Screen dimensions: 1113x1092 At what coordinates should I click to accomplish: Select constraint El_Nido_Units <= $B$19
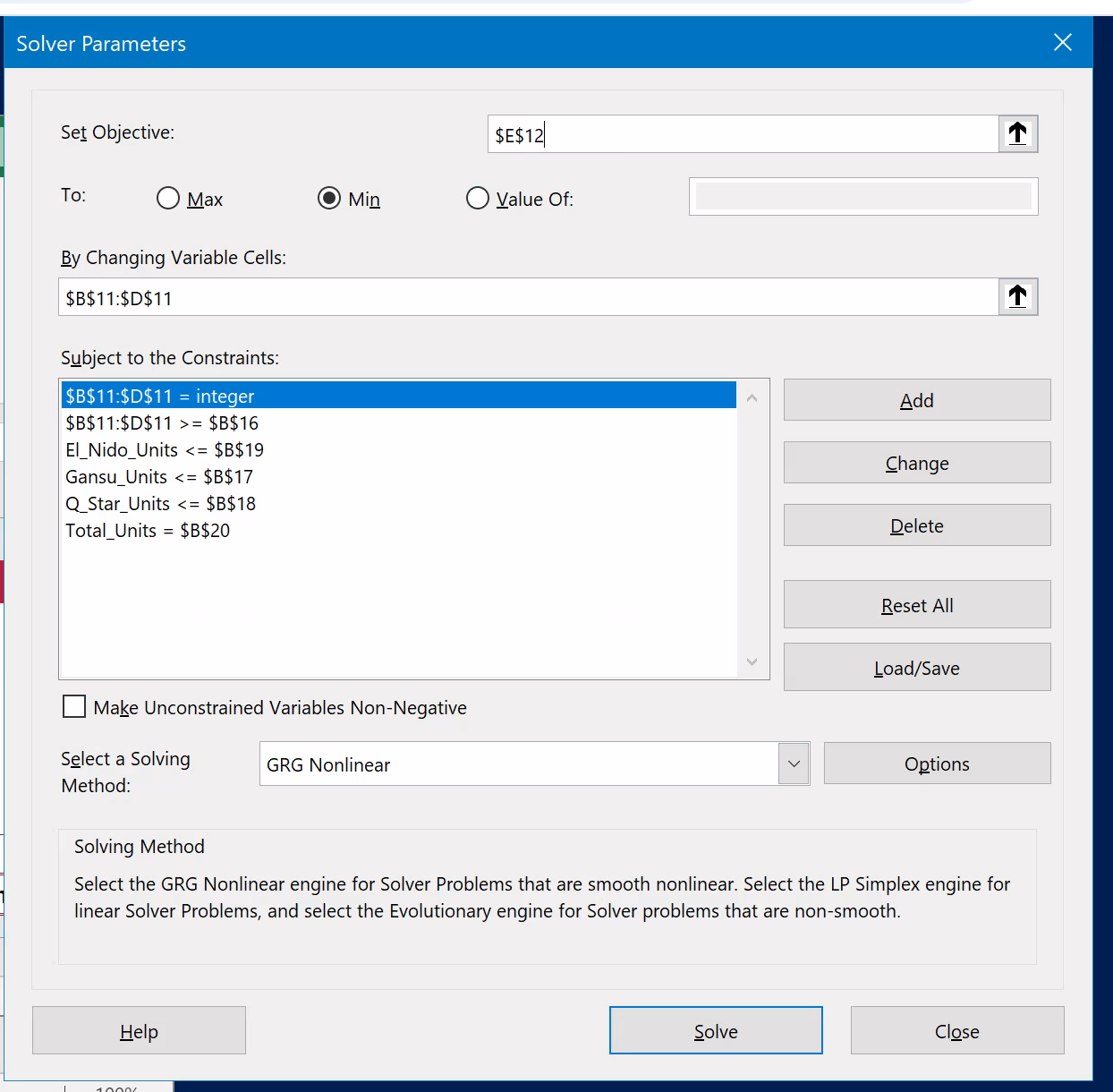(x=399, y=449)
